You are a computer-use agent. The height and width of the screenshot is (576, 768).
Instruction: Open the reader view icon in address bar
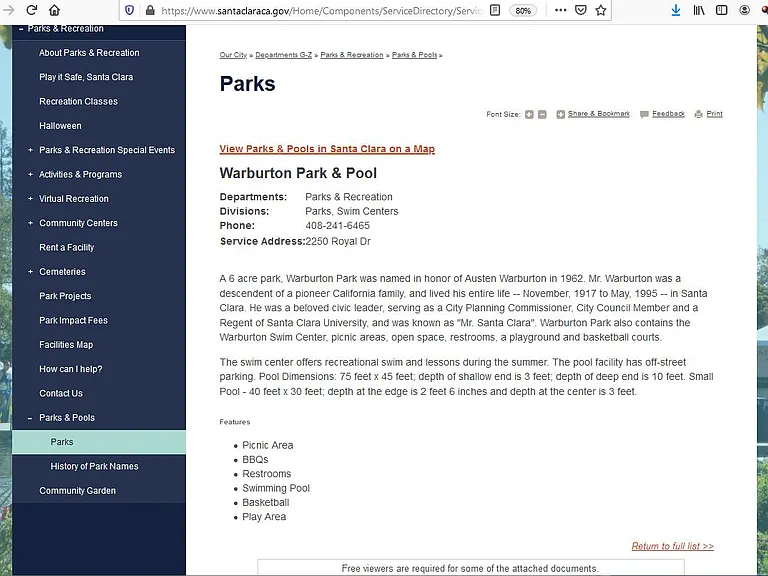pos(495,10)
